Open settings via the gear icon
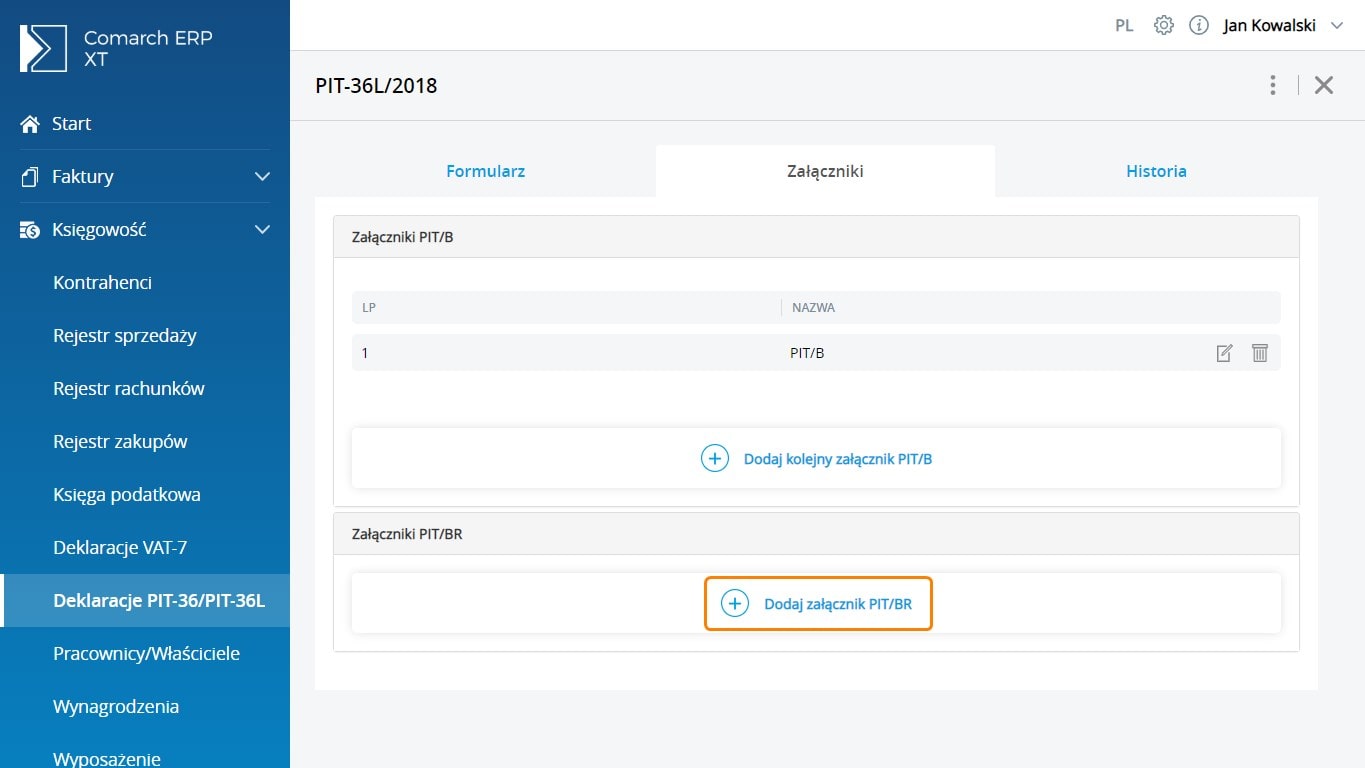 [1163, 26]
